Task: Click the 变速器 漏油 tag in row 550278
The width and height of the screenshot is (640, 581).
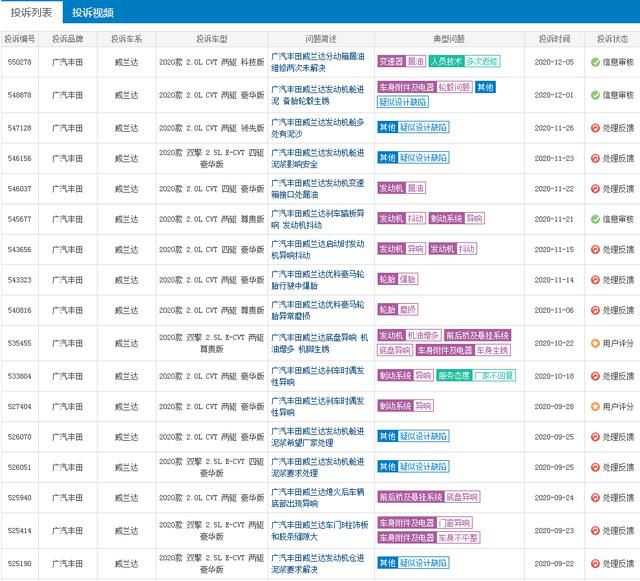Action: pos(402,61)
